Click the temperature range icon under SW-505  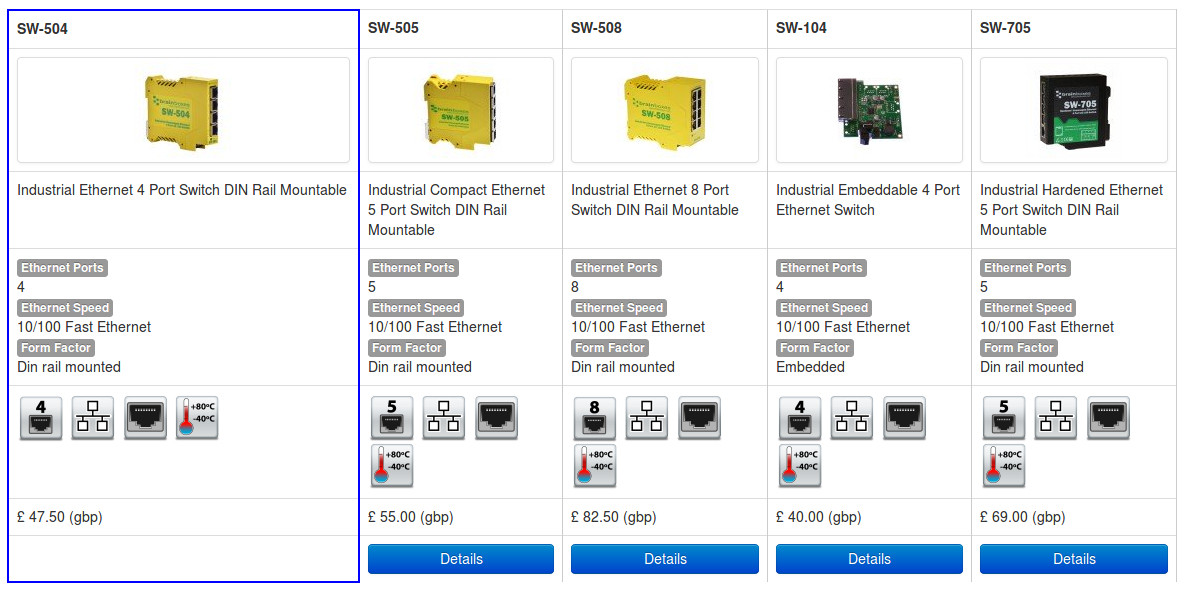coord(392,466)
